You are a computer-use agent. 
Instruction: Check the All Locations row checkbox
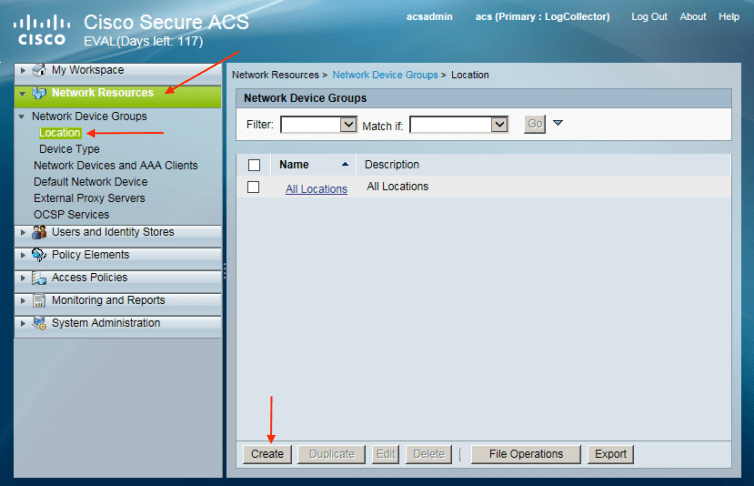[254, 187]
